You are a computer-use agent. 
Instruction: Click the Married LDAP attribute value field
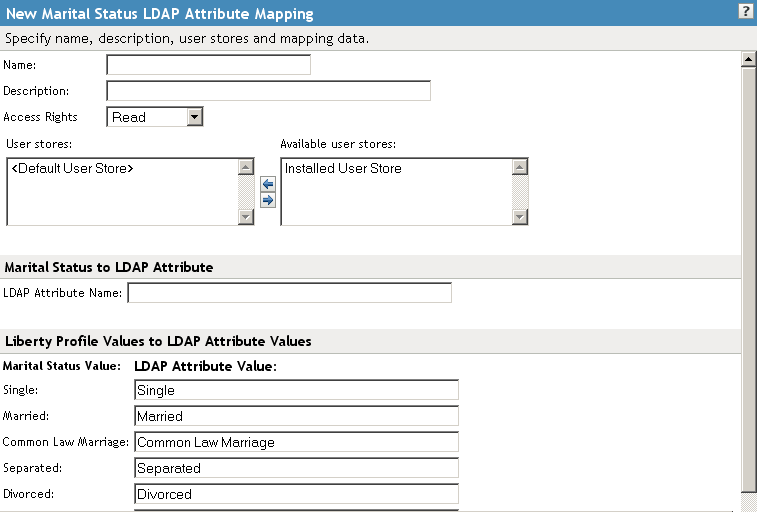click(296, 416)
